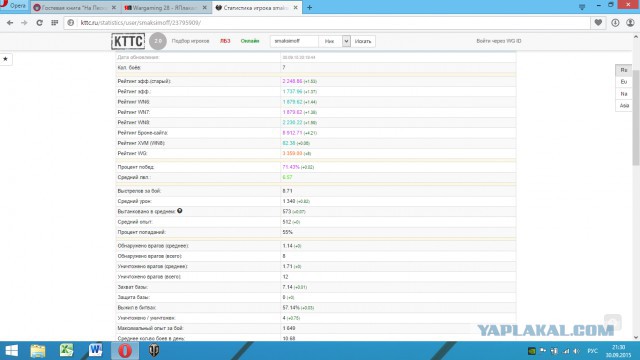The image size is (640, 360).
Task: Click the NVIDIA tray icon
Action: pos(531,351)
